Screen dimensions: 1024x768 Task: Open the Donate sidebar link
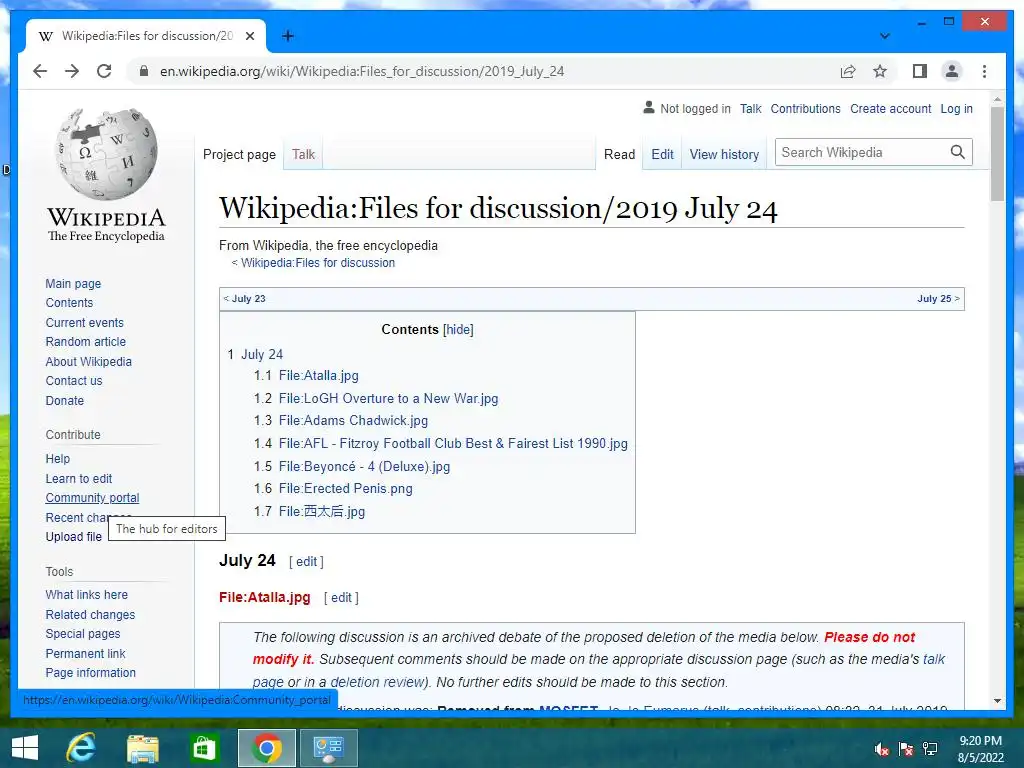tap(65, 400)
